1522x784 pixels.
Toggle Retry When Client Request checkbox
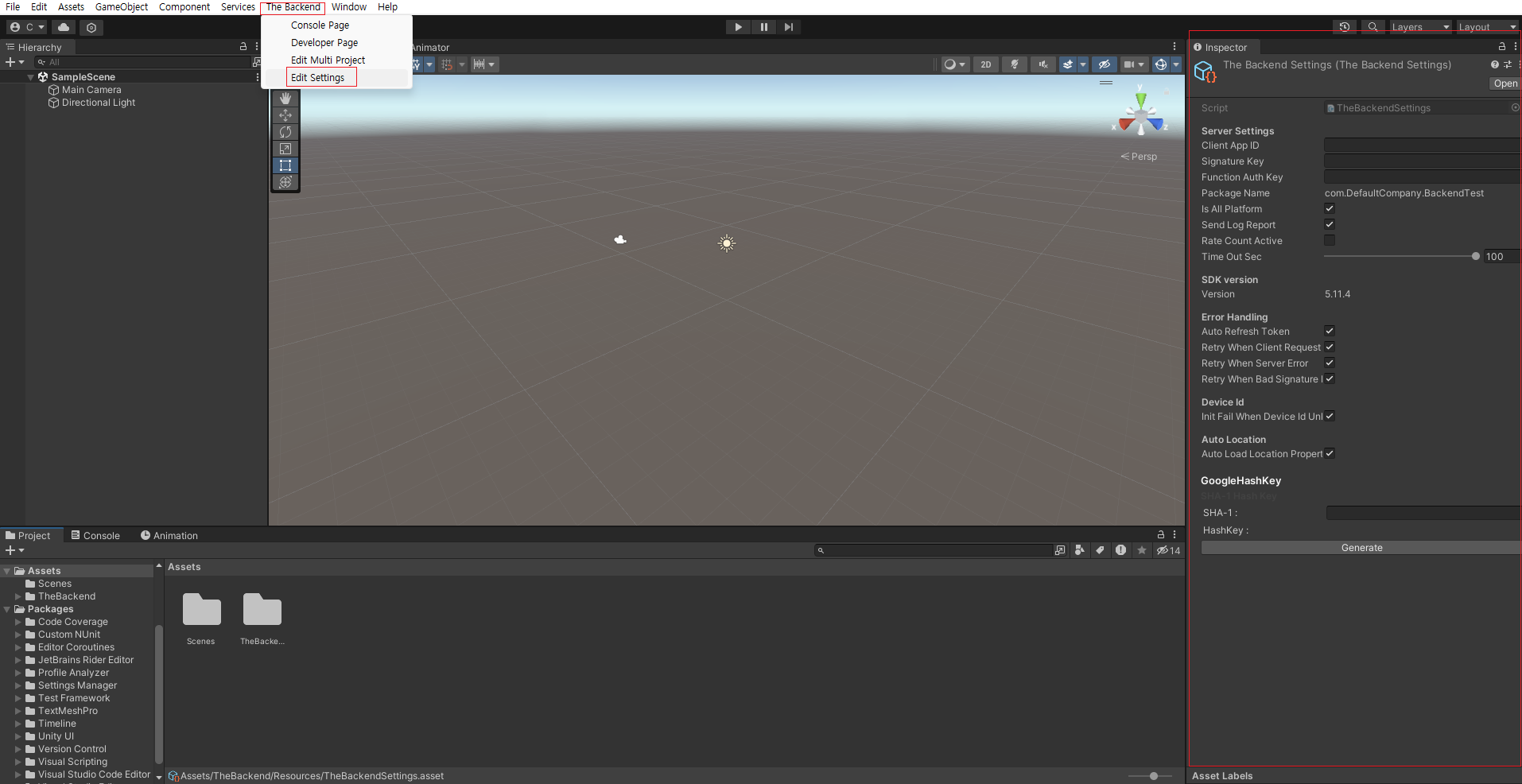(1330, 347)
